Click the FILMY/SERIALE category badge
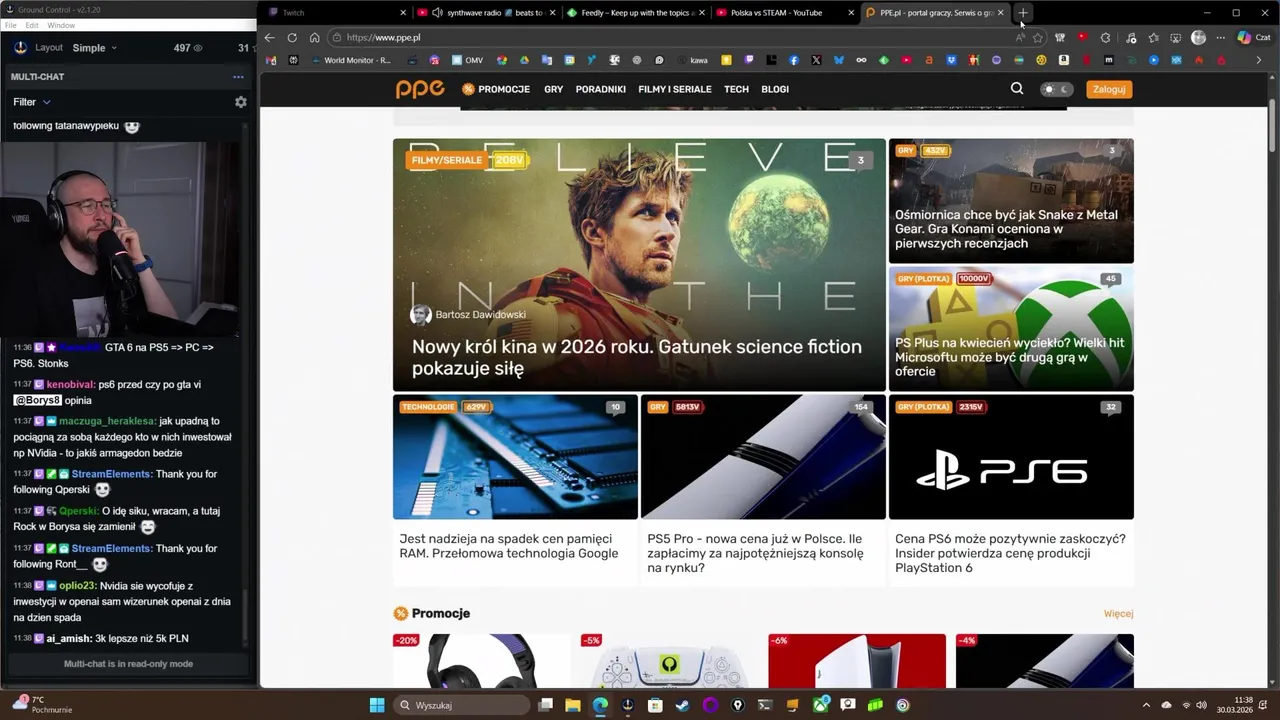1280x720 pixels. coord(446,160)
